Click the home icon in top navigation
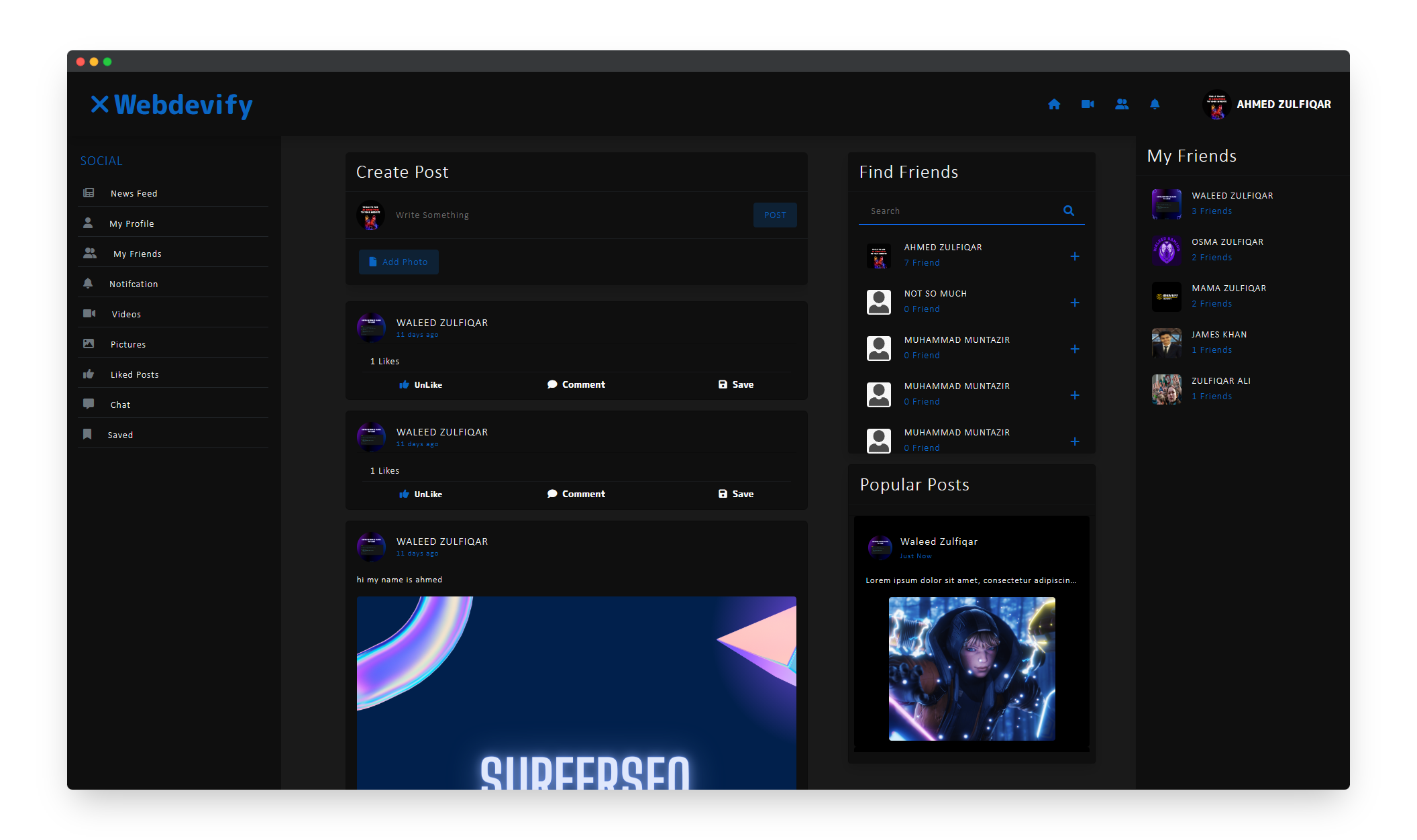 (x=1054, y=104)
